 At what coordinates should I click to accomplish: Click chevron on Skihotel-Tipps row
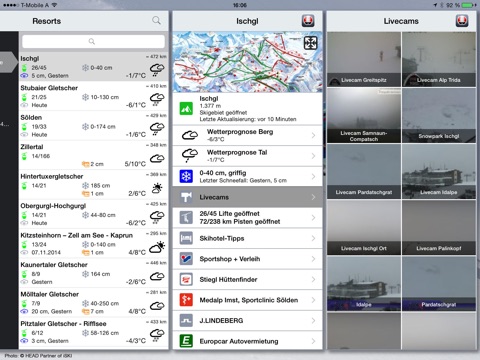[x=313, y=238]
